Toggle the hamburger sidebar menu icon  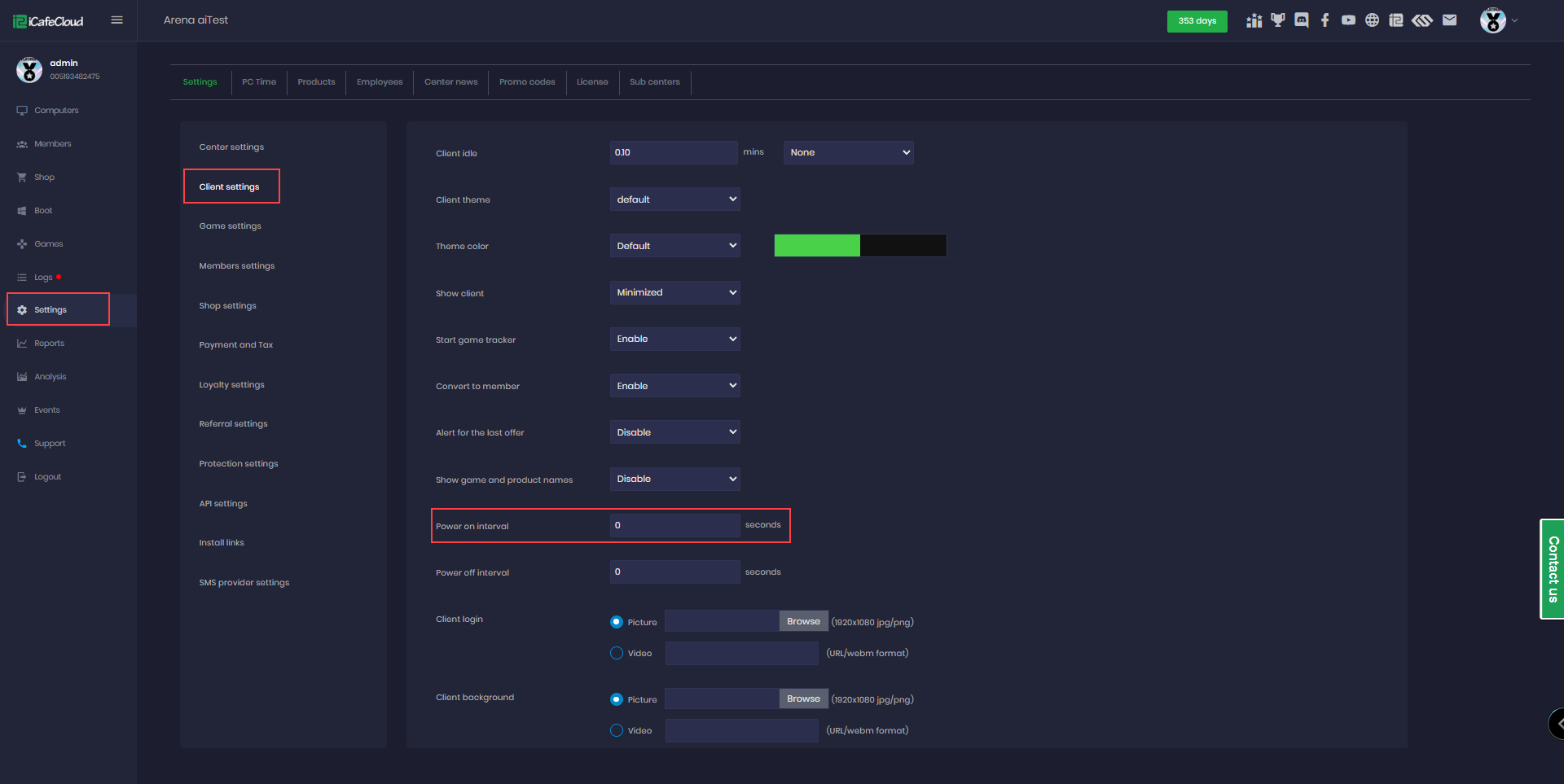click(x=117, y=20)
